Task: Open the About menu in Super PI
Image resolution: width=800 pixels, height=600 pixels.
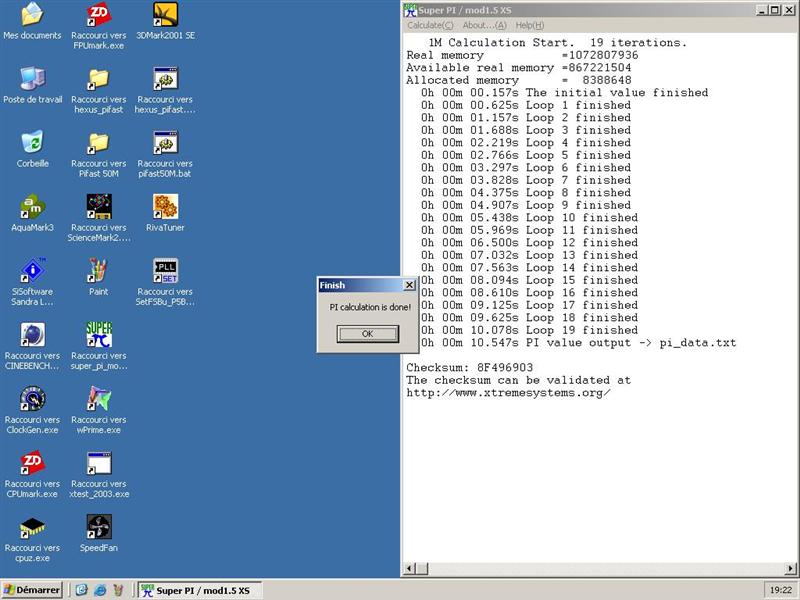Action: tap(484, 25)
